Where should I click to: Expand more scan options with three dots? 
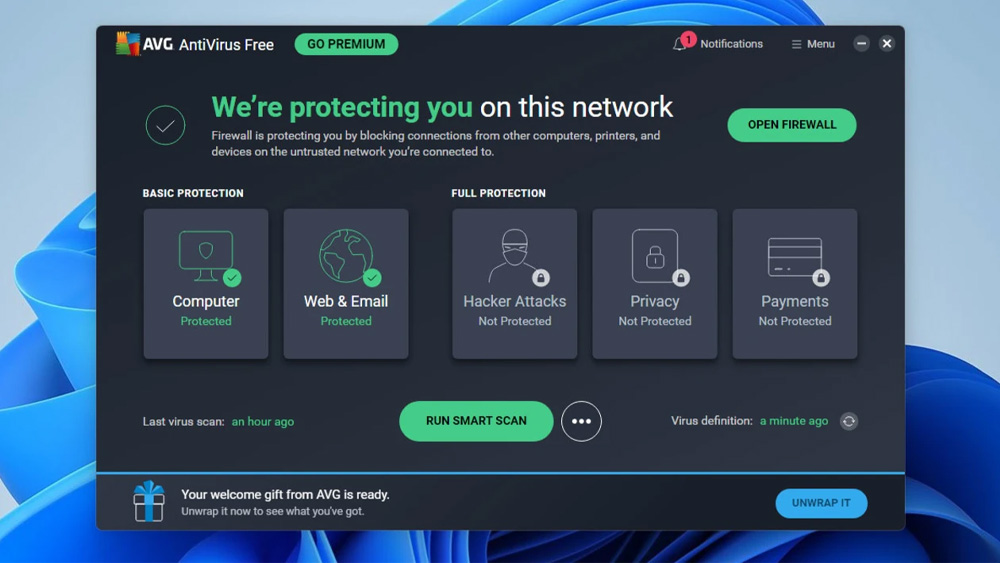(x=581, y=421)
